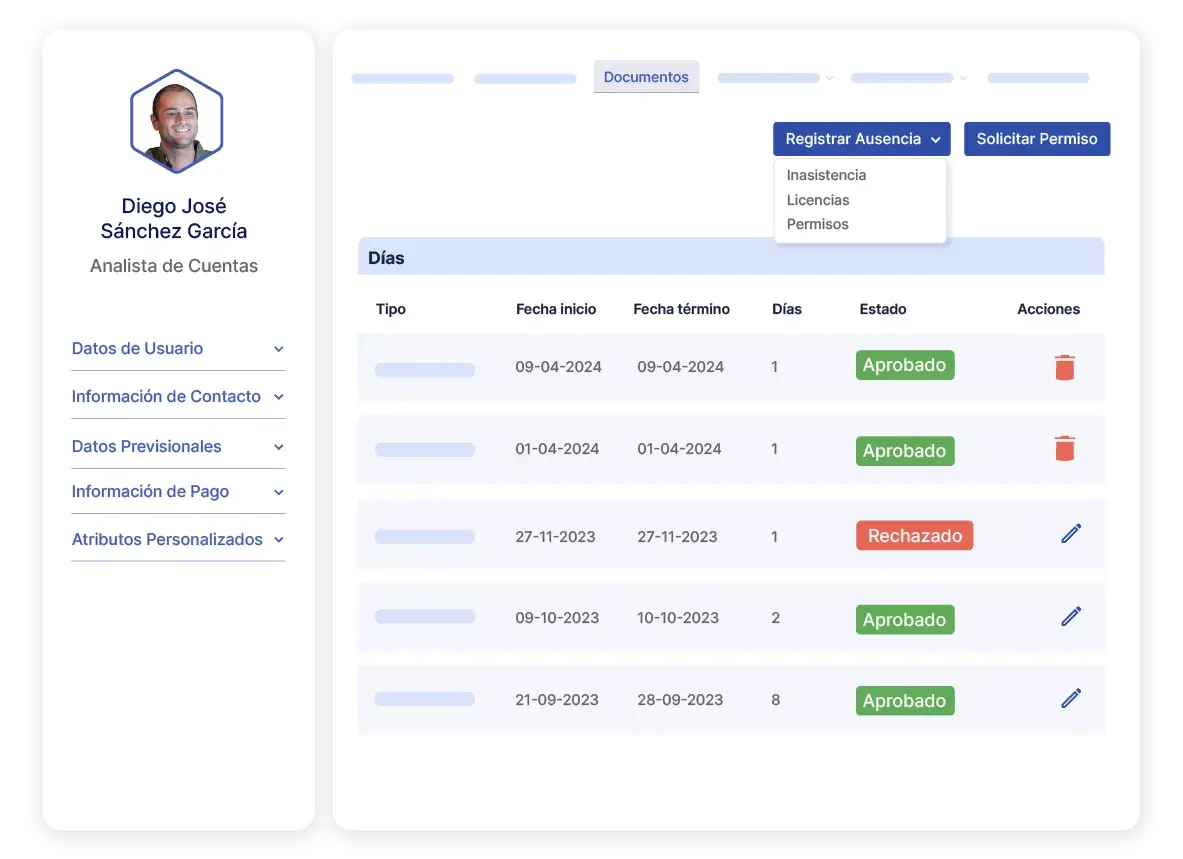Viewport: 1183px width, 859px height.
Task: Select Inasistencia from the open menu
Action: [825, 174]
